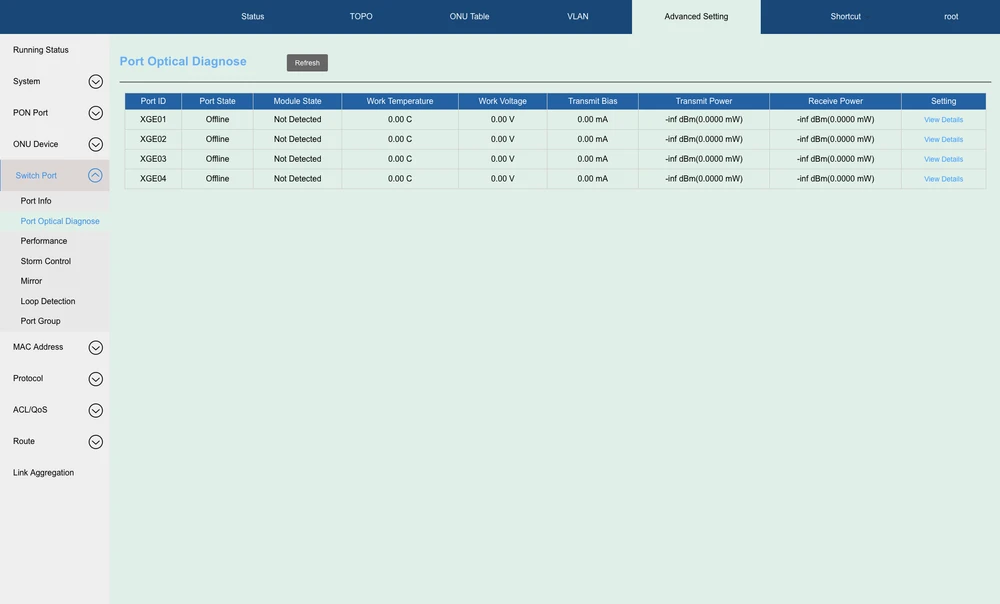Open the TOPO tab
1000x604 pixels.
tap(361, 17)
